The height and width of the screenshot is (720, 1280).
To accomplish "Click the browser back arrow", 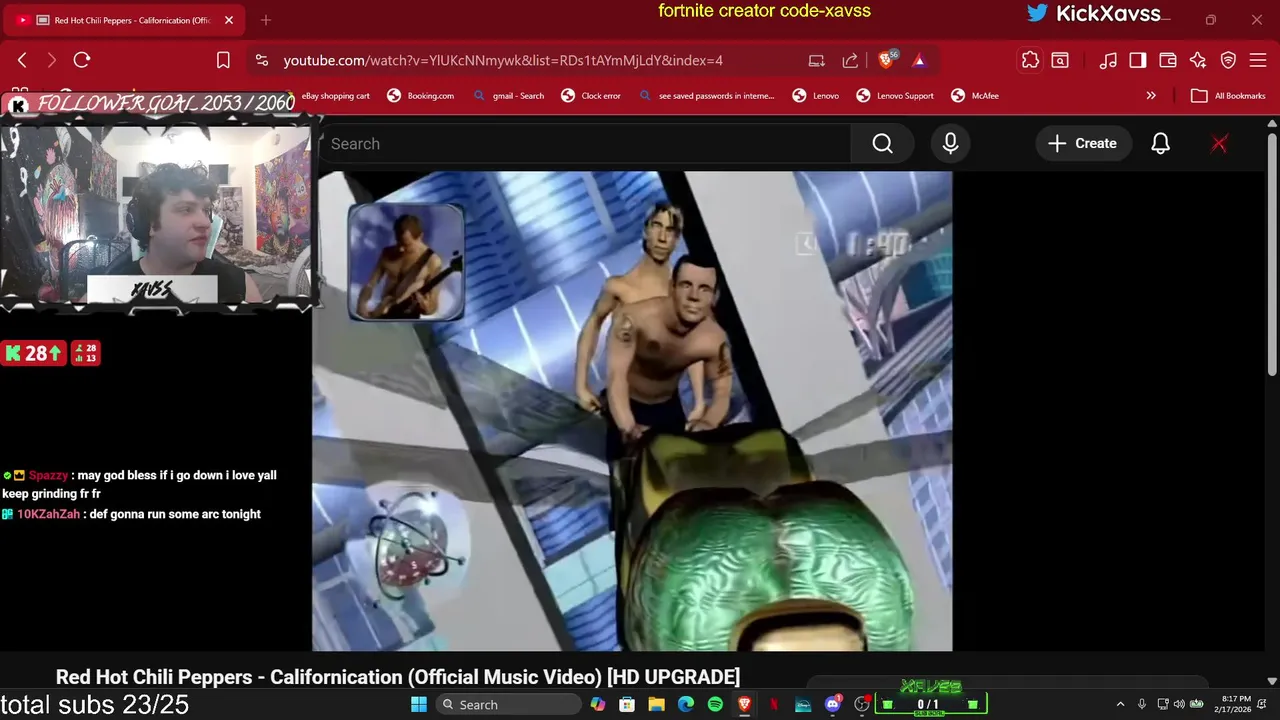I will coord(22,60).
